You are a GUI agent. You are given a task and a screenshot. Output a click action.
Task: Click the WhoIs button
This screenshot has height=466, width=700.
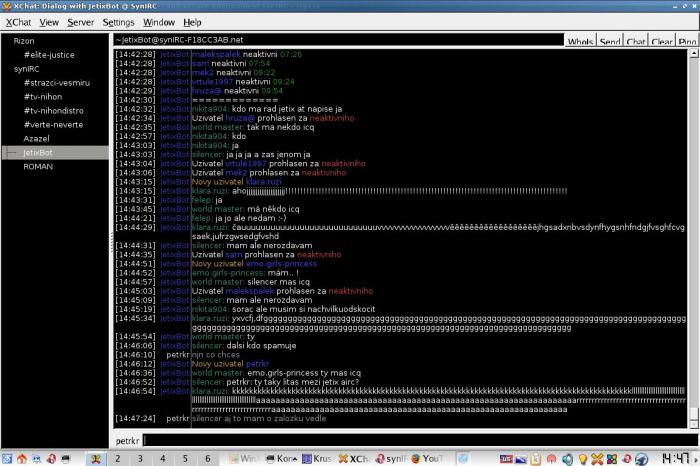[580, 41]
